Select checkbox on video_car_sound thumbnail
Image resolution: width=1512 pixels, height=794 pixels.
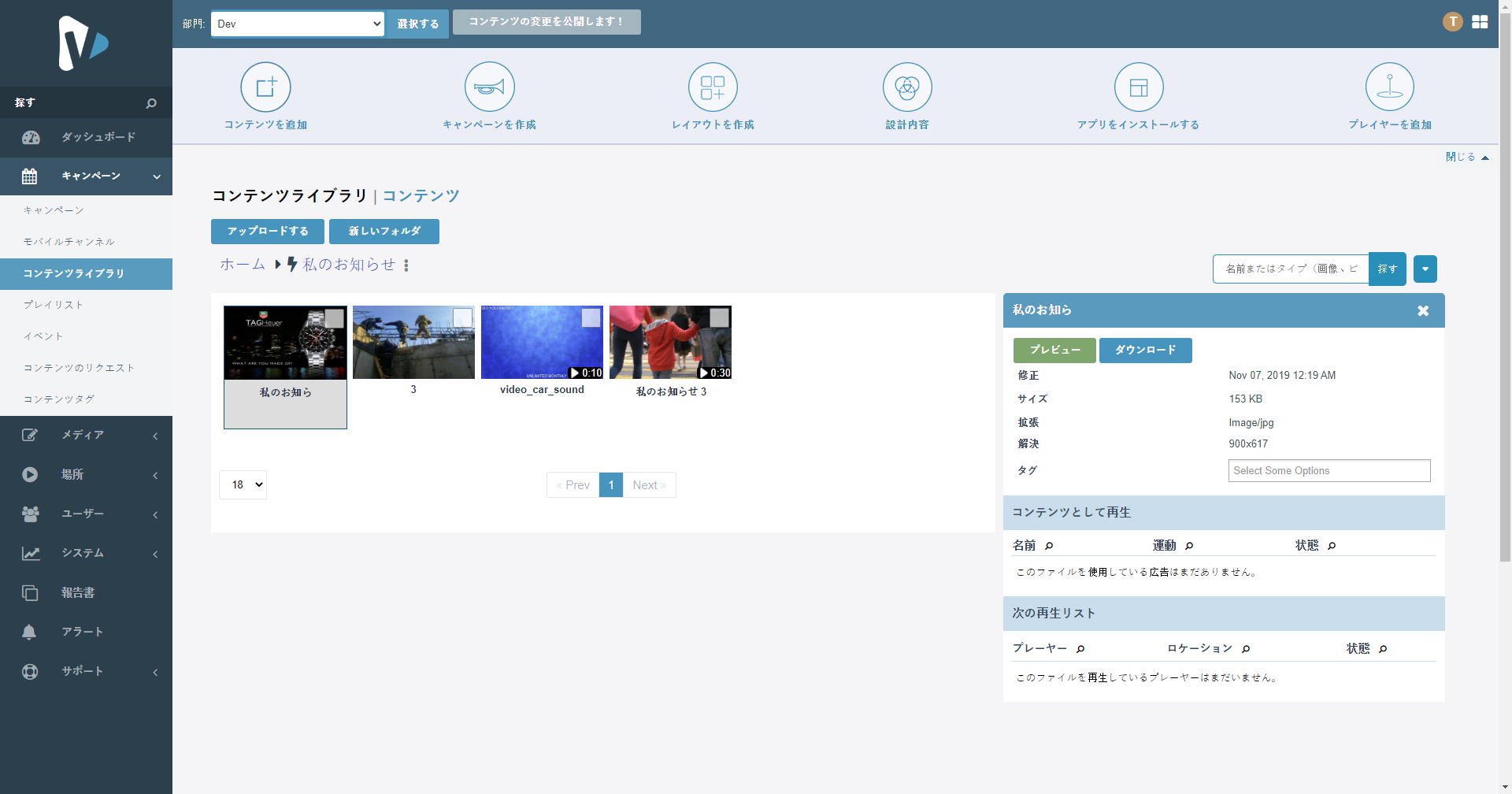coord(591,317)
